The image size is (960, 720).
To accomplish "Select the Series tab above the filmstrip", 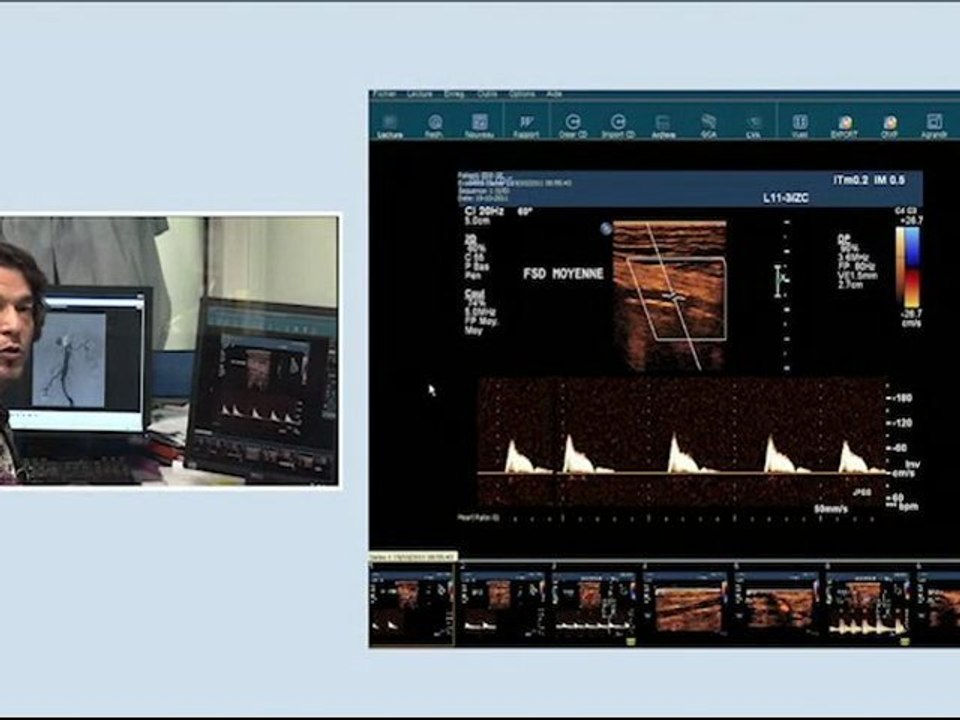I will pyautogui.click(x=413, y=557).
